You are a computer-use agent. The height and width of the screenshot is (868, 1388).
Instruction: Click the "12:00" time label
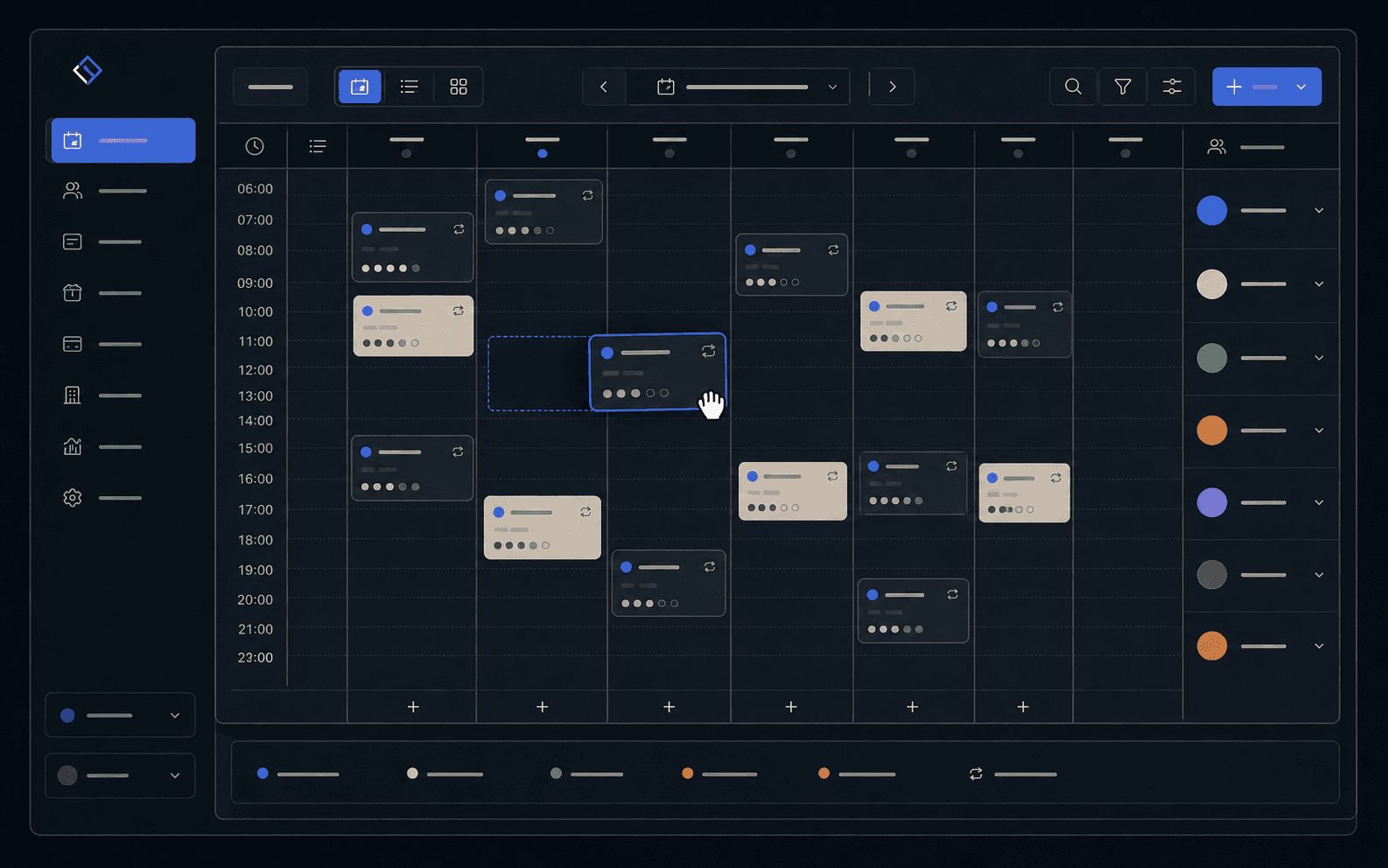(256, 370)
